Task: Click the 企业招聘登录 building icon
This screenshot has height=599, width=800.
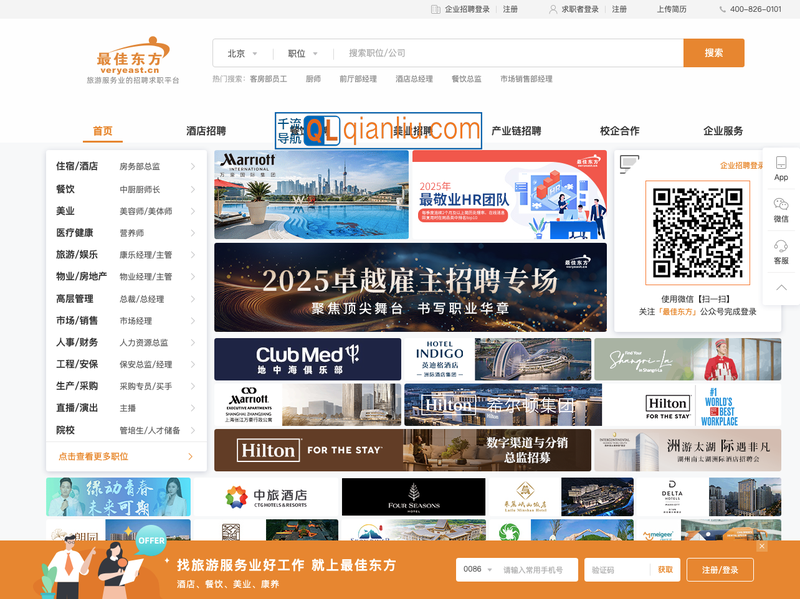Action: [436, 9]
